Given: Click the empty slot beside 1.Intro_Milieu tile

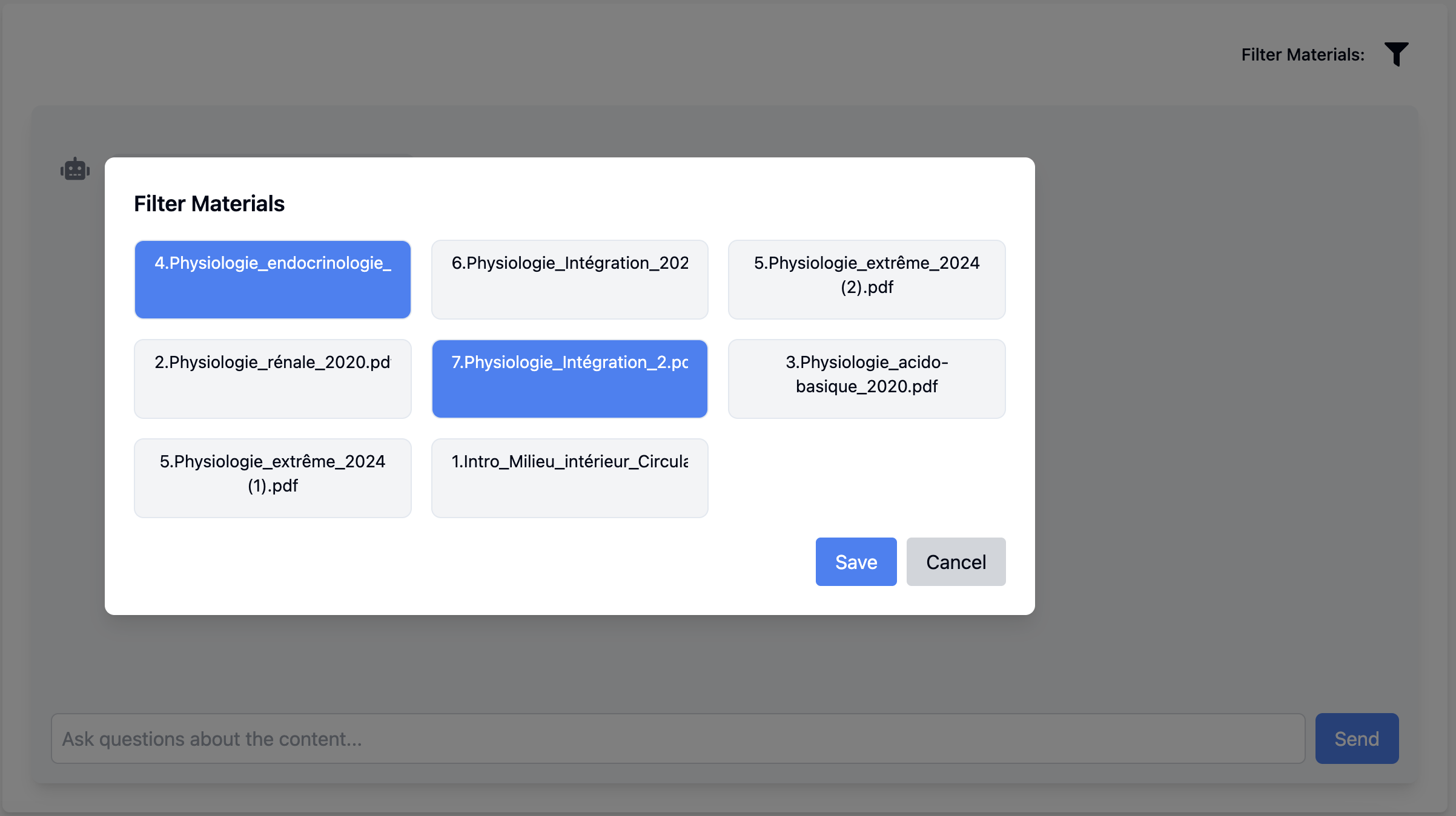Looking at the screenshot, I should coord(866,478).
